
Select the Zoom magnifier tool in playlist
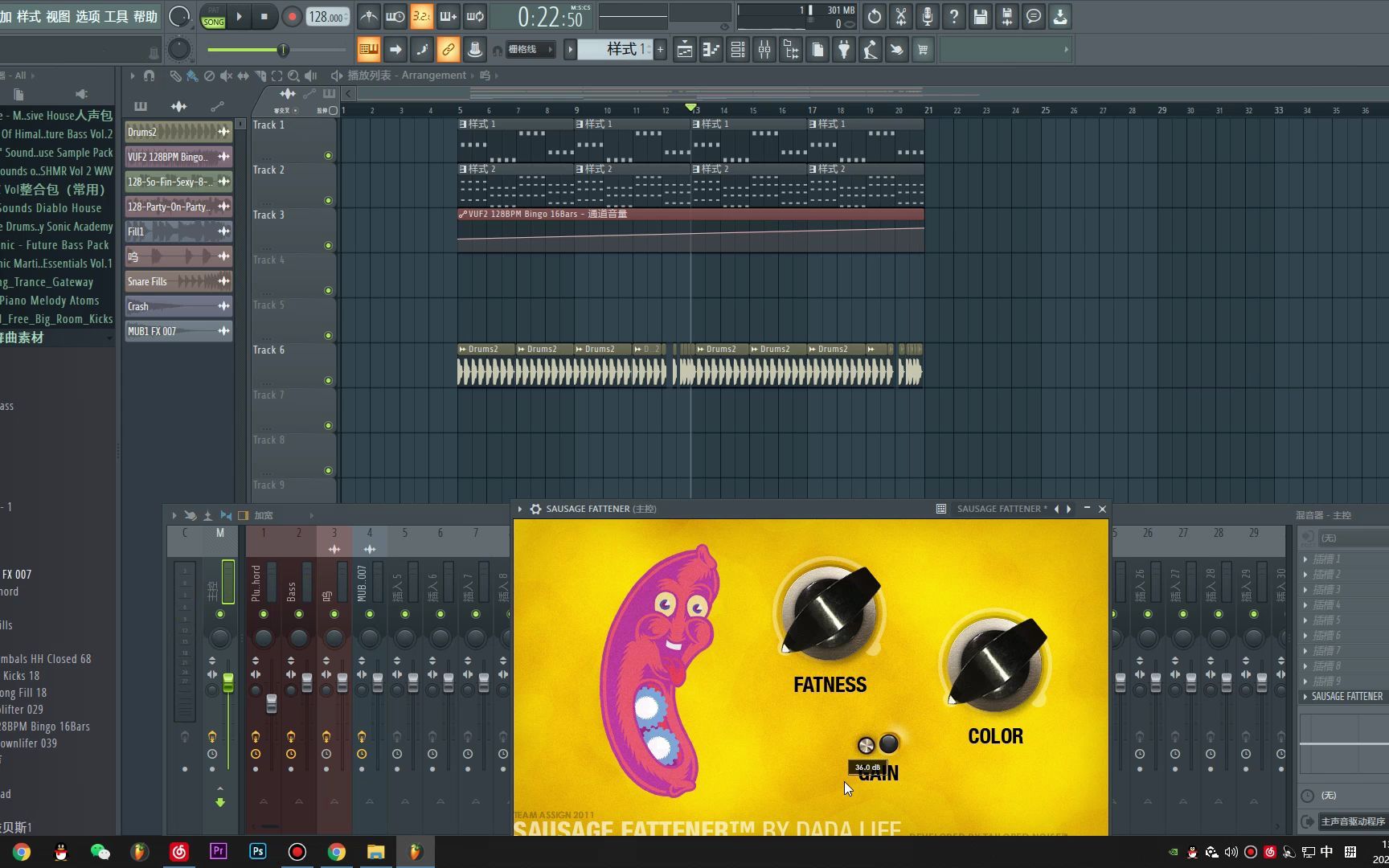click(293, 76)
